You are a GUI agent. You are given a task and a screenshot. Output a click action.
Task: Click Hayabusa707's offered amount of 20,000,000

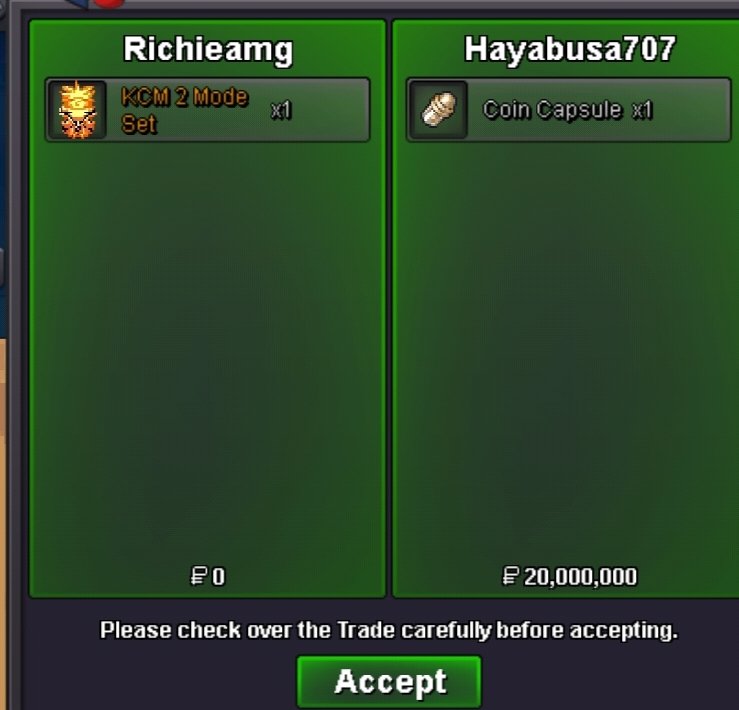click(x=580, y=576)
